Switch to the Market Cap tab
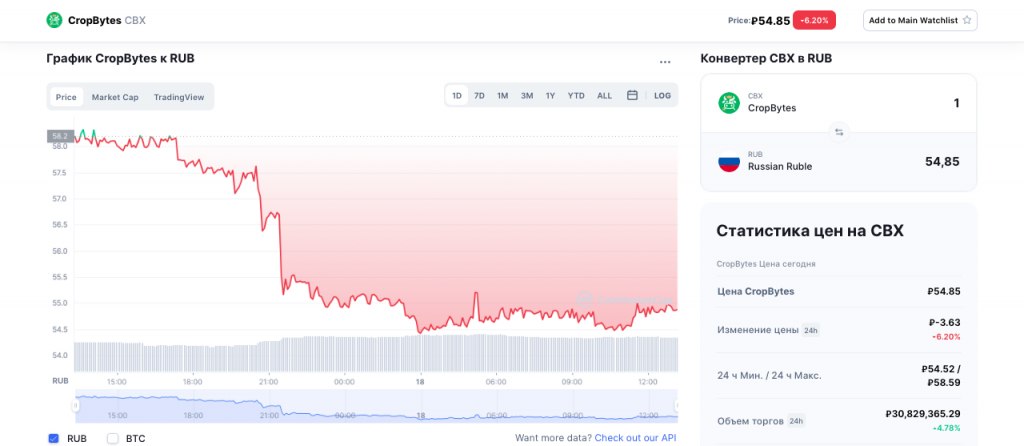 [115, 97]
